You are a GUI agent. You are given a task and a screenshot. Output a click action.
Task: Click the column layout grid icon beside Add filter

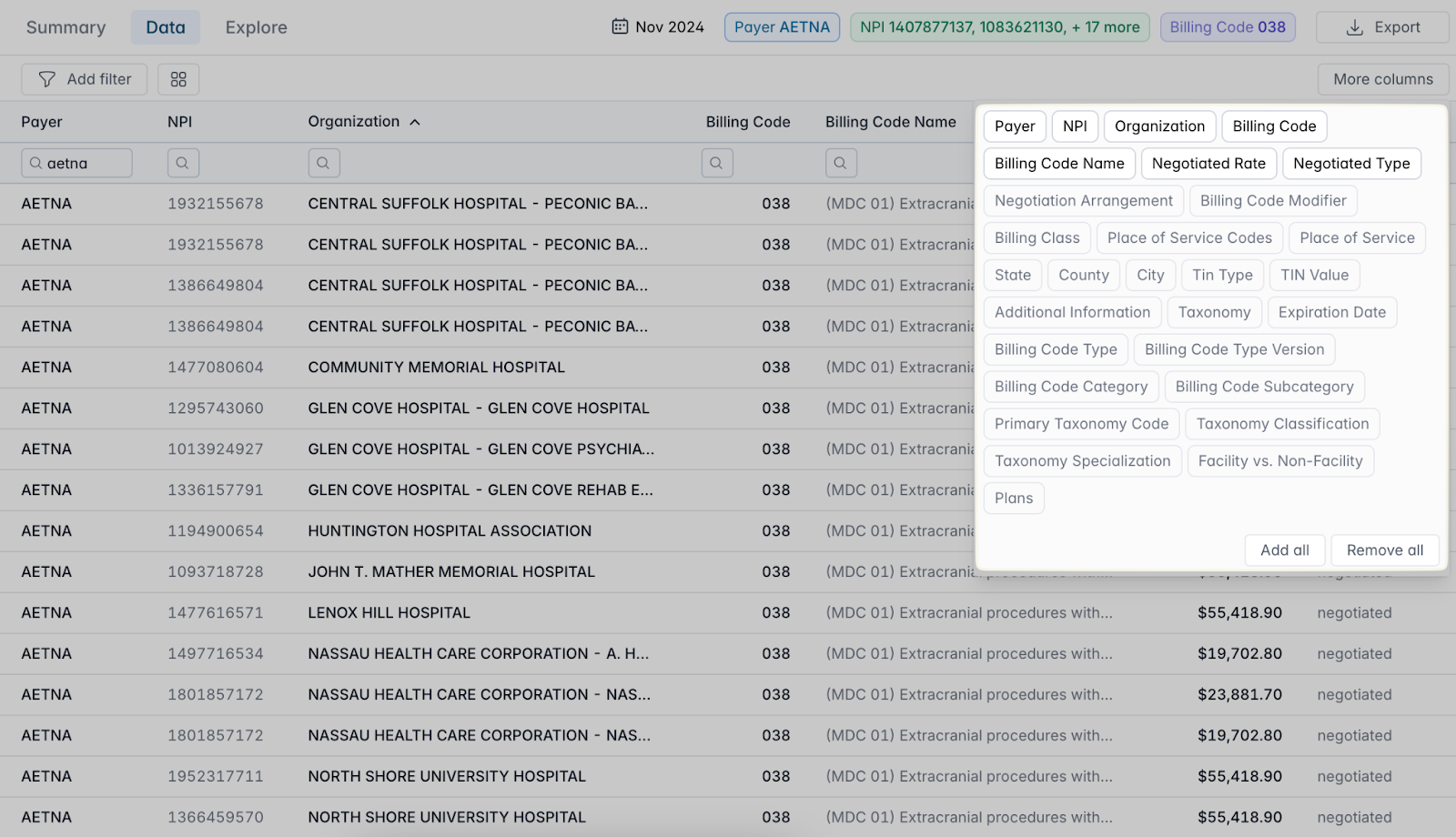pos(177,79)
